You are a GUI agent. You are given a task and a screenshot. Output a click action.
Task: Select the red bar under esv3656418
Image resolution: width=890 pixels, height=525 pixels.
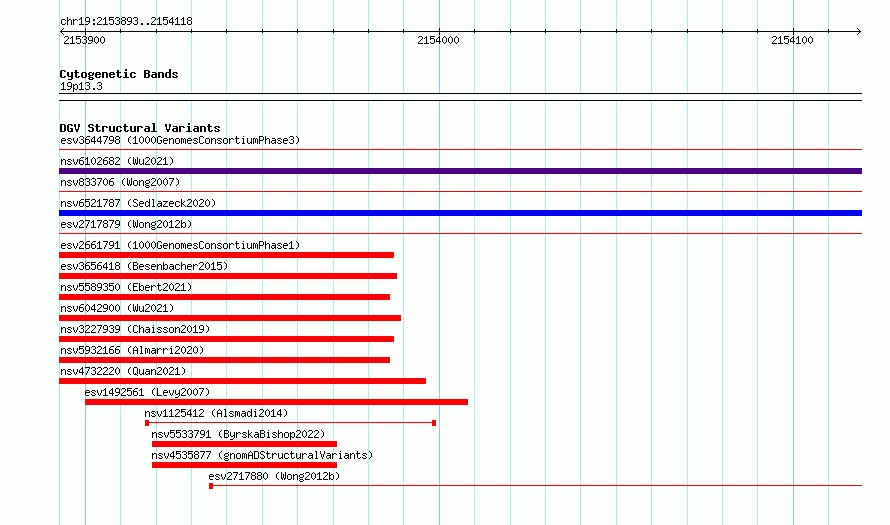click(x=228, y=276)
